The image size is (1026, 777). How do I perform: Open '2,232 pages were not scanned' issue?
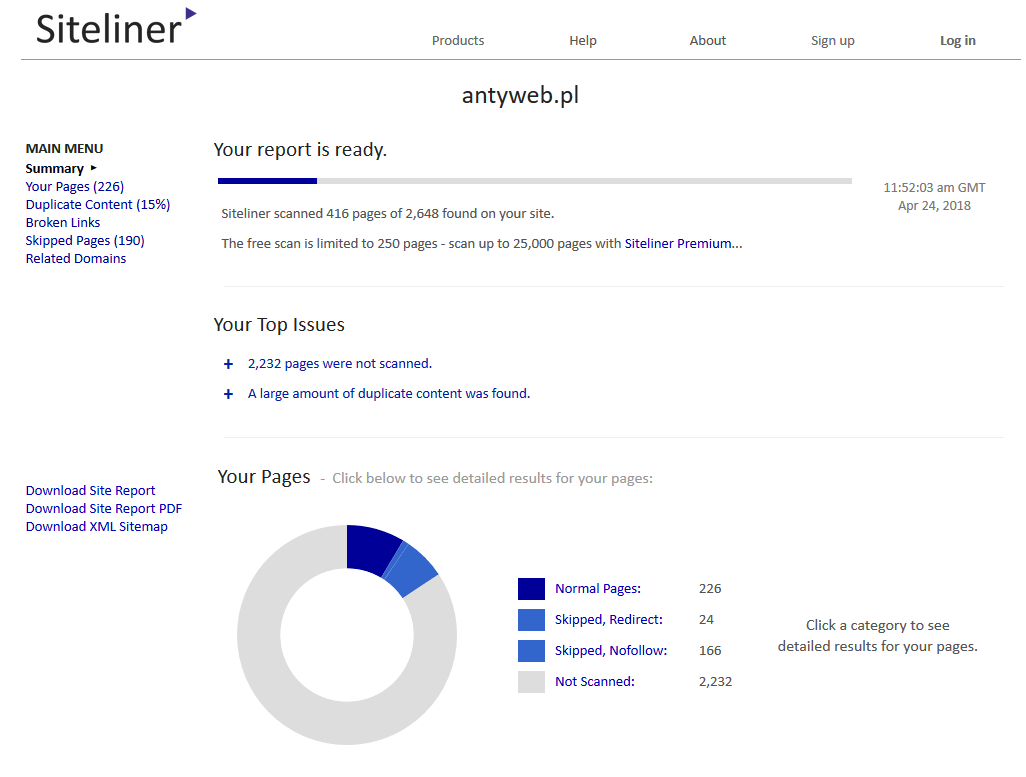coord(340,363)
